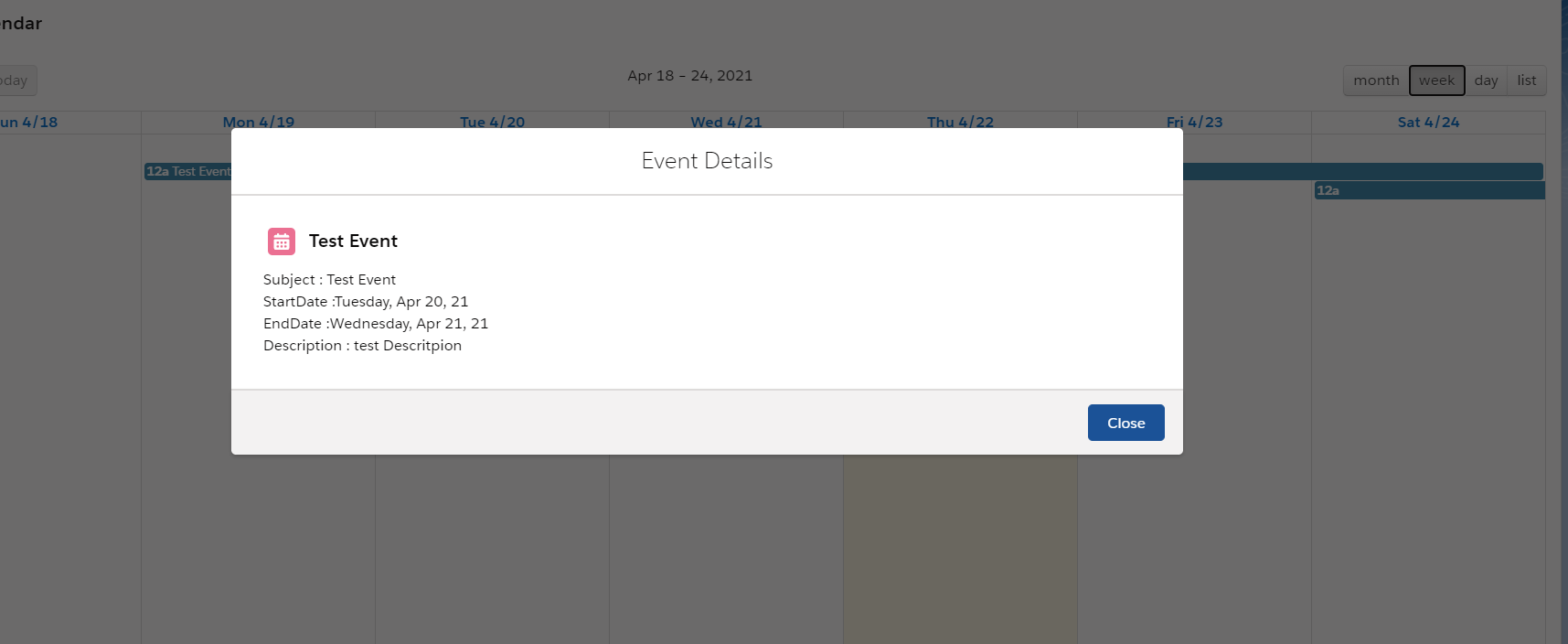This screenshot has width=1568, height=644.
Task: Click the pink calendar event icon
Action: tap(282, 241)
